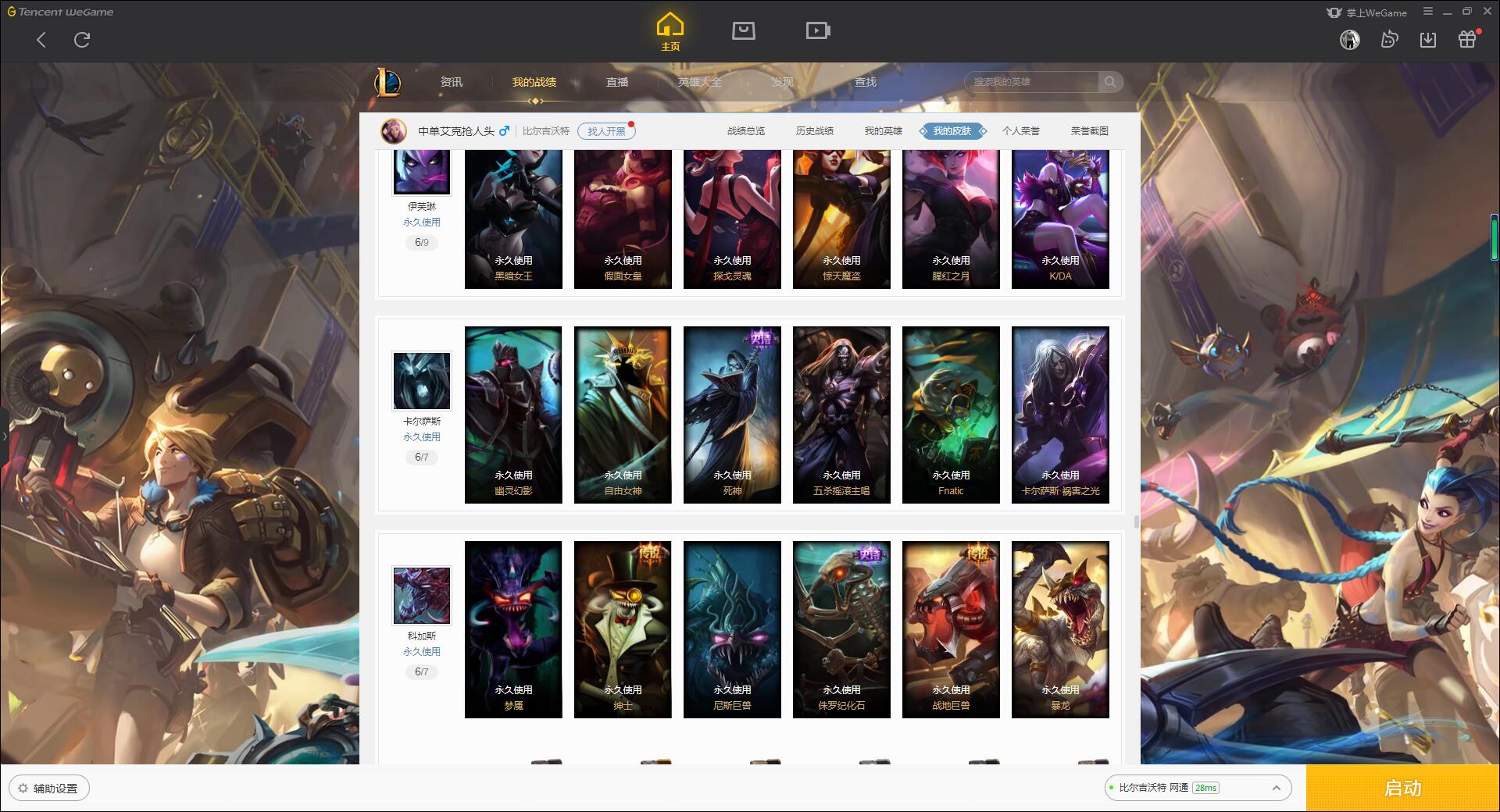This screenshot has width=1500, height=812.
Task: Open 假面女皇 skin card
Action: point(623,219)
